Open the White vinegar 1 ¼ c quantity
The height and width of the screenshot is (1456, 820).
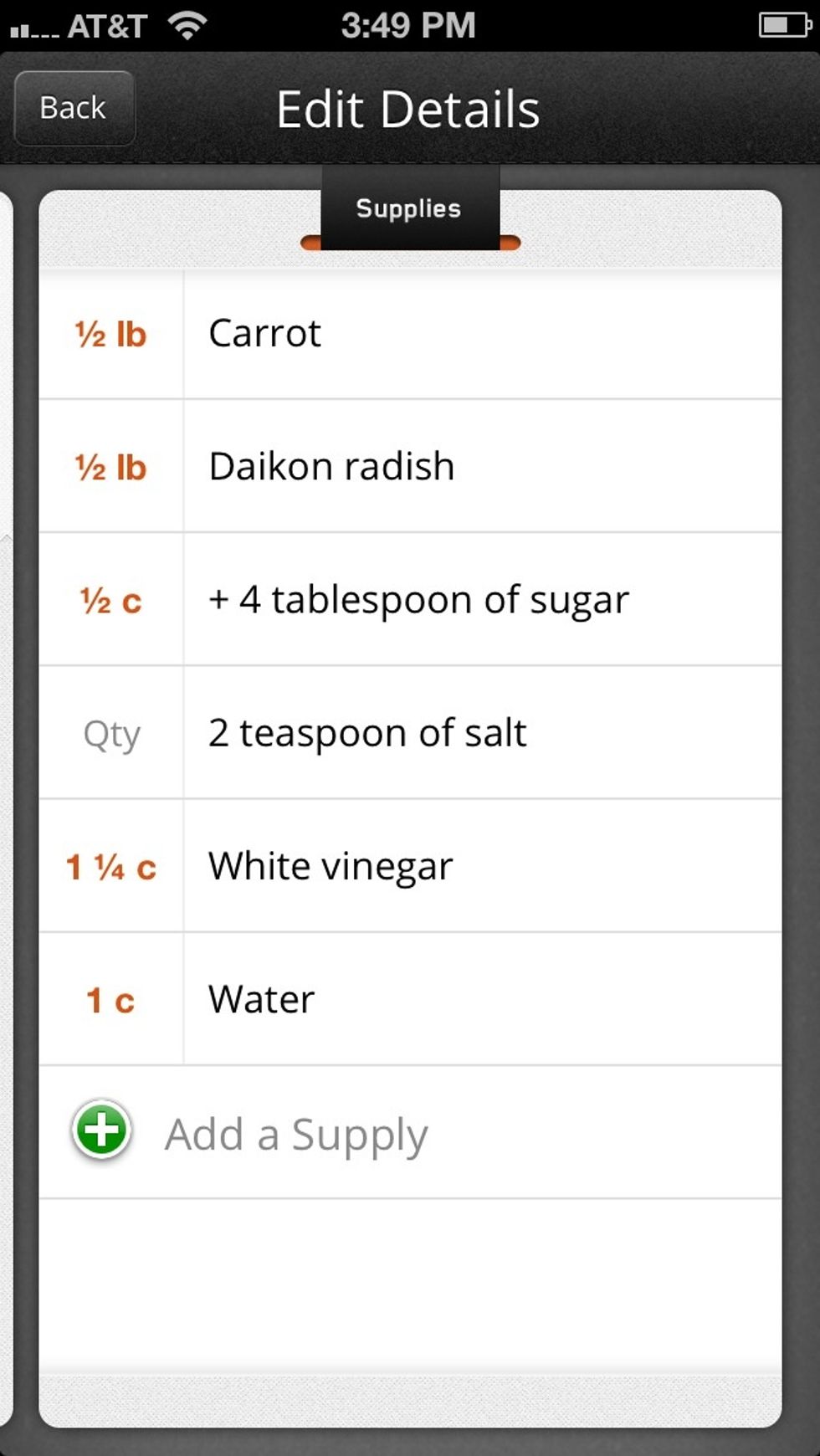point(110,866)
